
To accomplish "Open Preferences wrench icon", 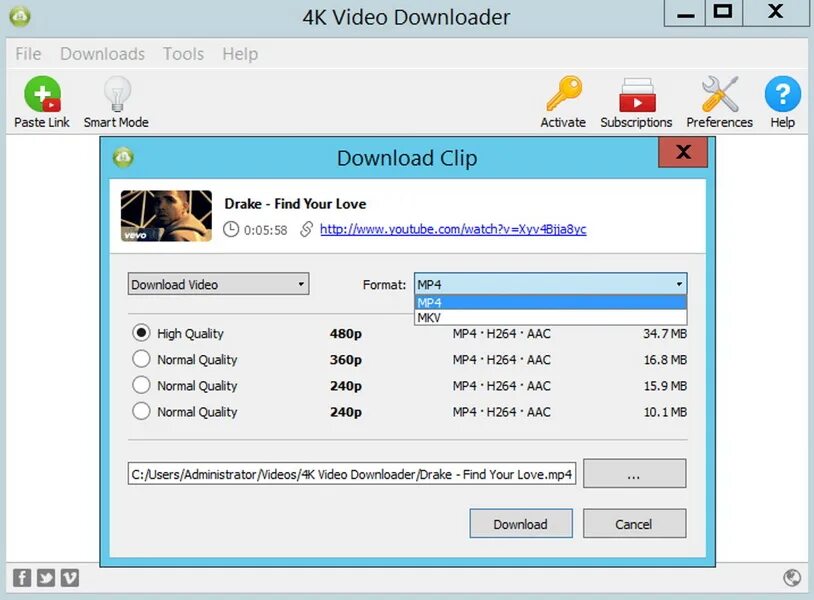I will (720, 94).
